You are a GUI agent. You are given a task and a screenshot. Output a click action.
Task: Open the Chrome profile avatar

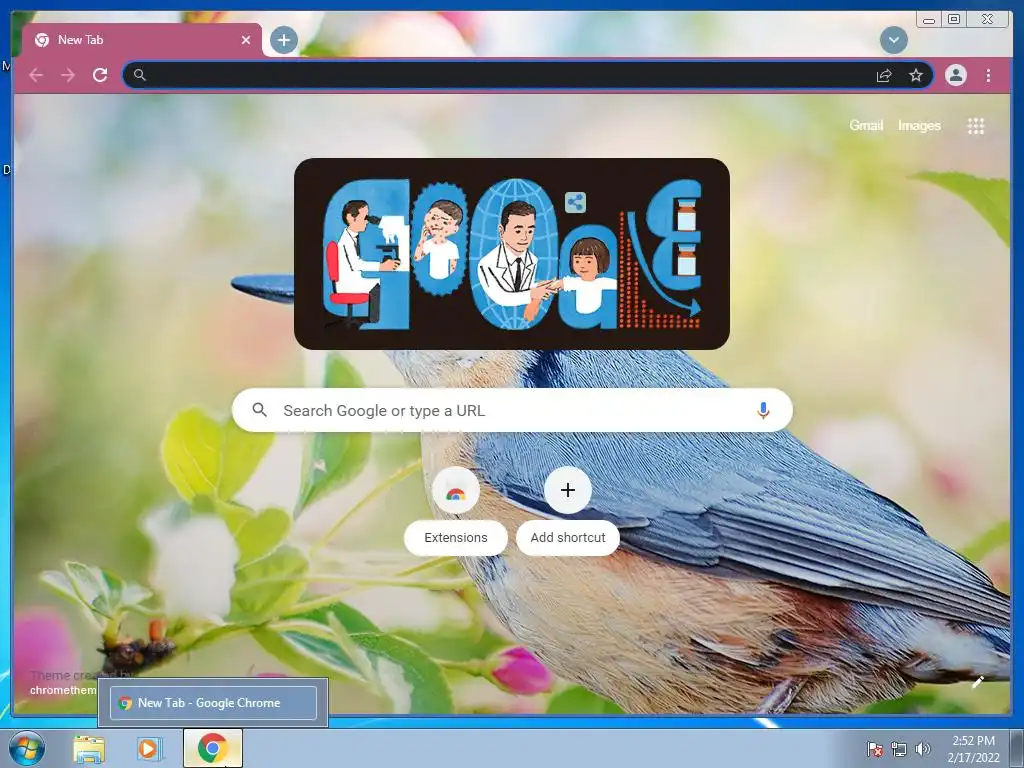(955, 75)
